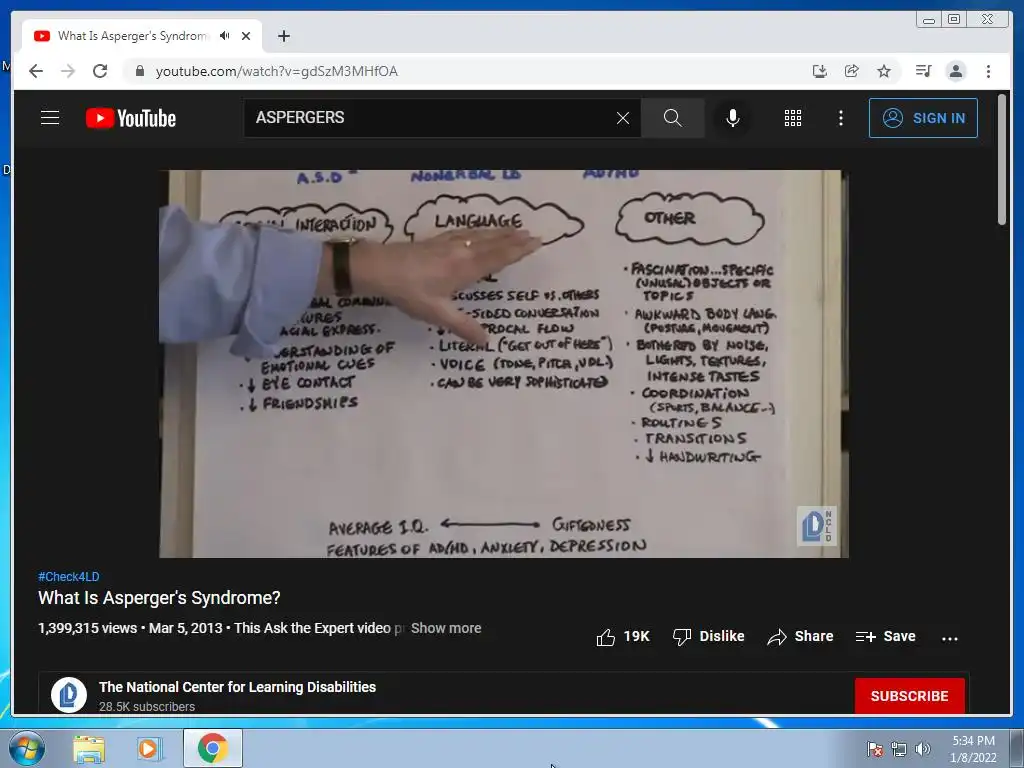
Task: Open the volume tray icon
Action: pyautogui.click(x=923, y=749)
